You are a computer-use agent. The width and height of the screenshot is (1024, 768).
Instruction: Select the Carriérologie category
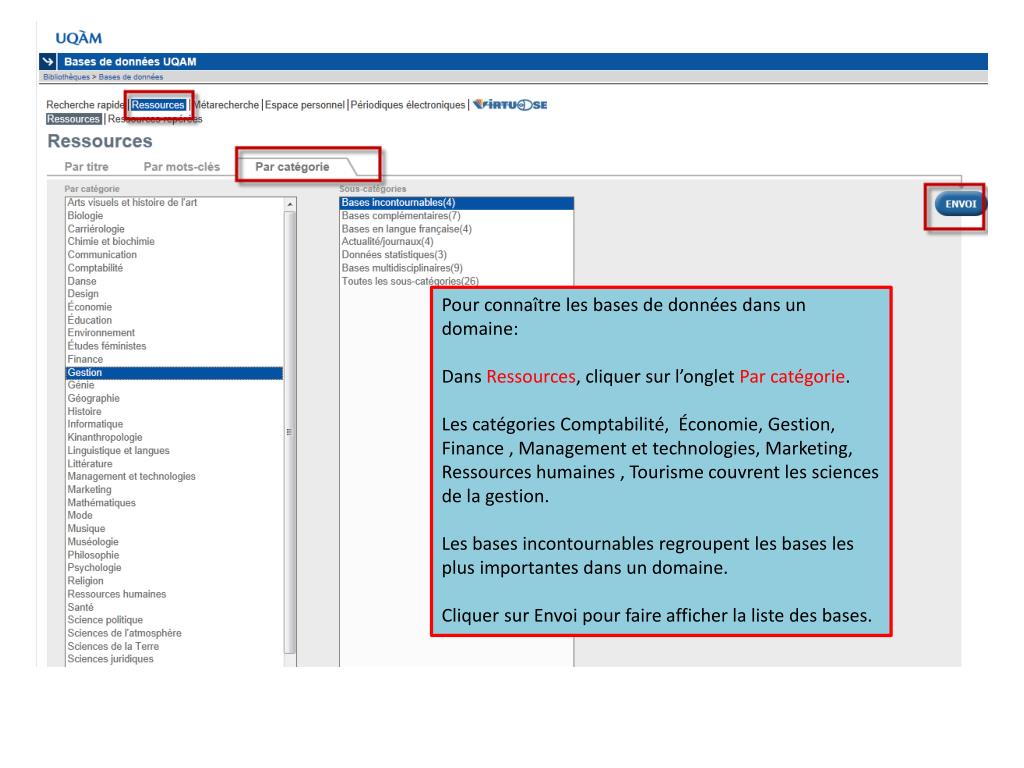click(174, 229)
